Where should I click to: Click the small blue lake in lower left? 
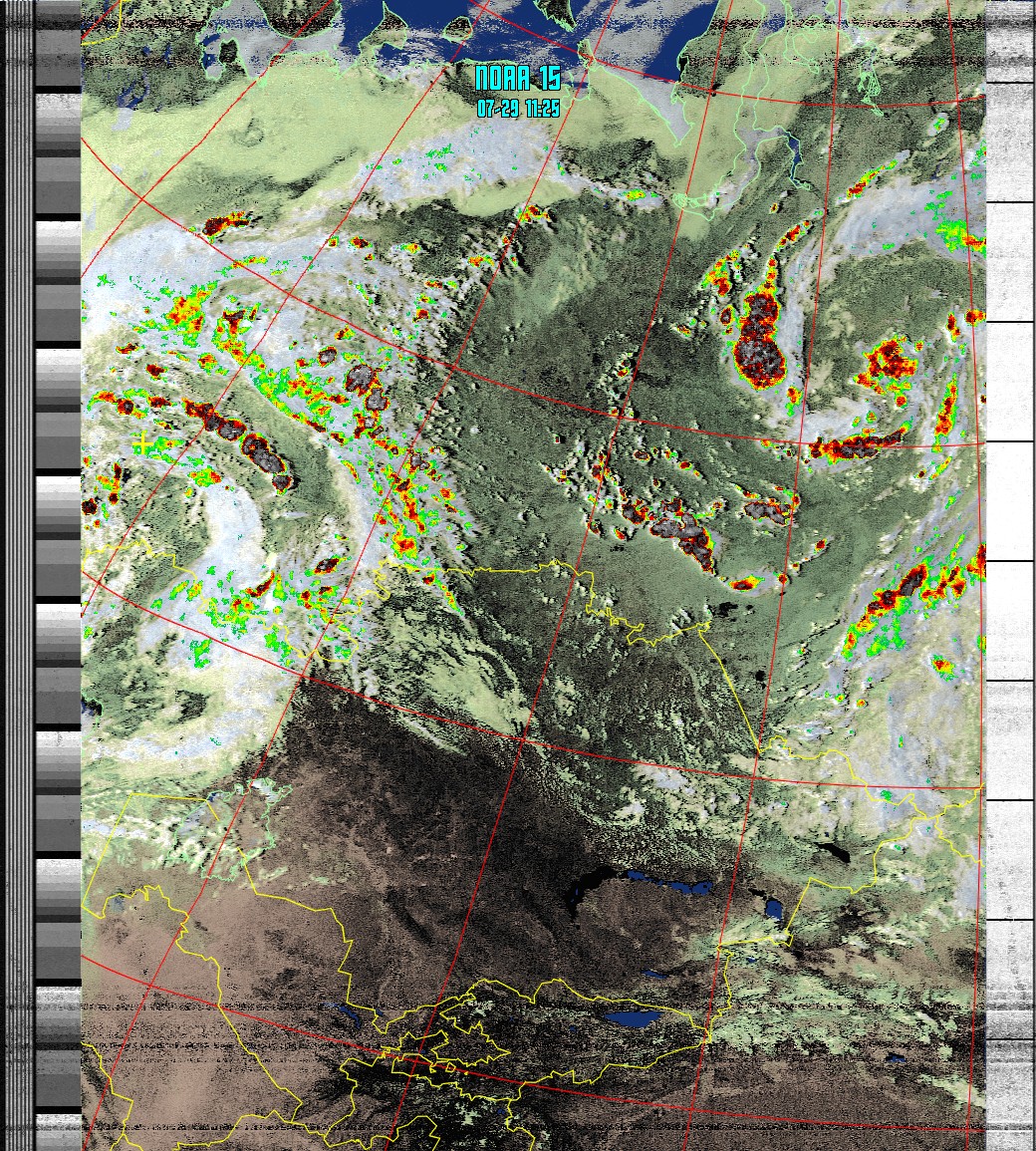[x=354, y=1014]
